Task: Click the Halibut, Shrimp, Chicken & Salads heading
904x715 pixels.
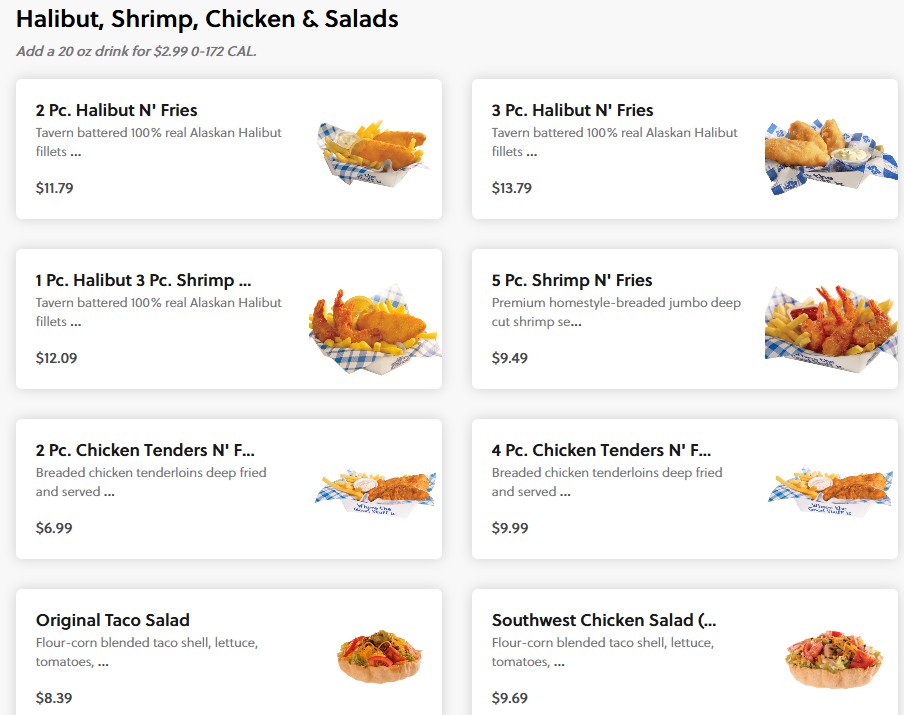Action: click(x=207, y=18)
